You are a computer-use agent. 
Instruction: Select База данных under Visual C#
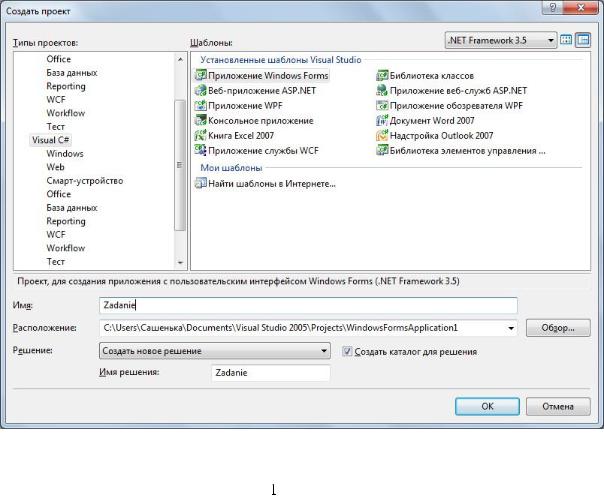pos(72,207)
